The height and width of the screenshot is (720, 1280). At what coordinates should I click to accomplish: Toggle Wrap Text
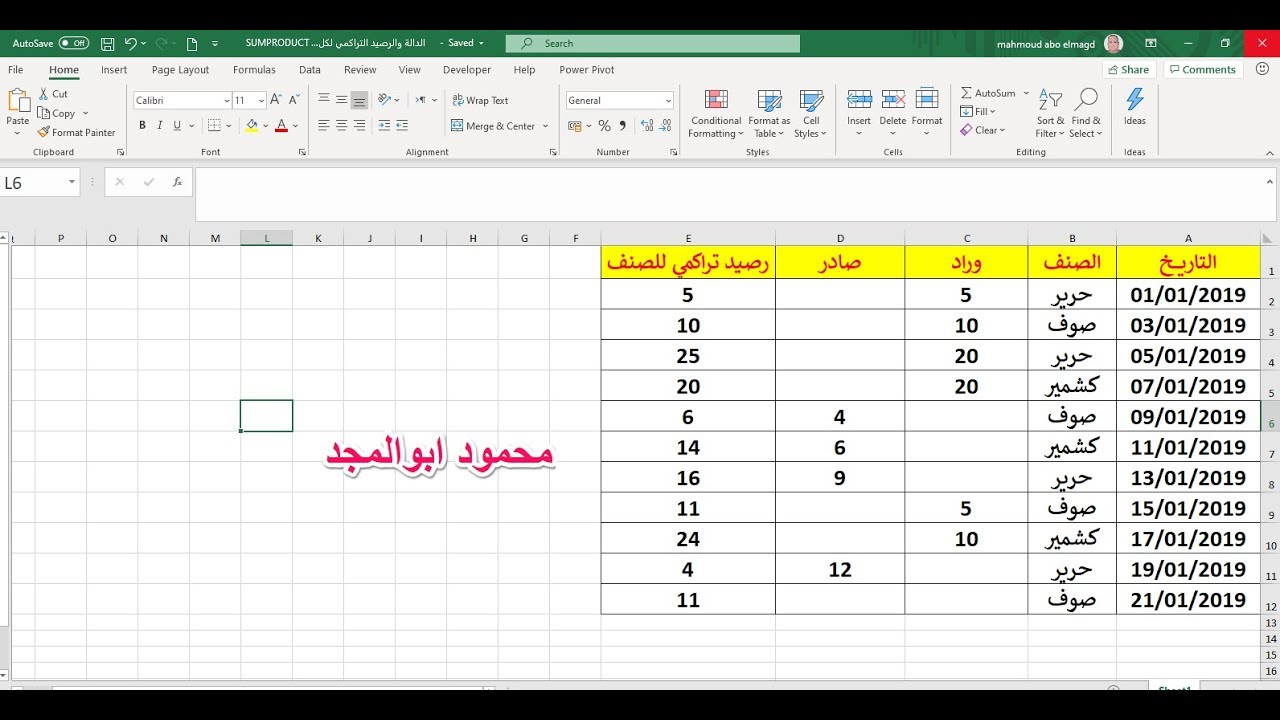coord(480,100)
